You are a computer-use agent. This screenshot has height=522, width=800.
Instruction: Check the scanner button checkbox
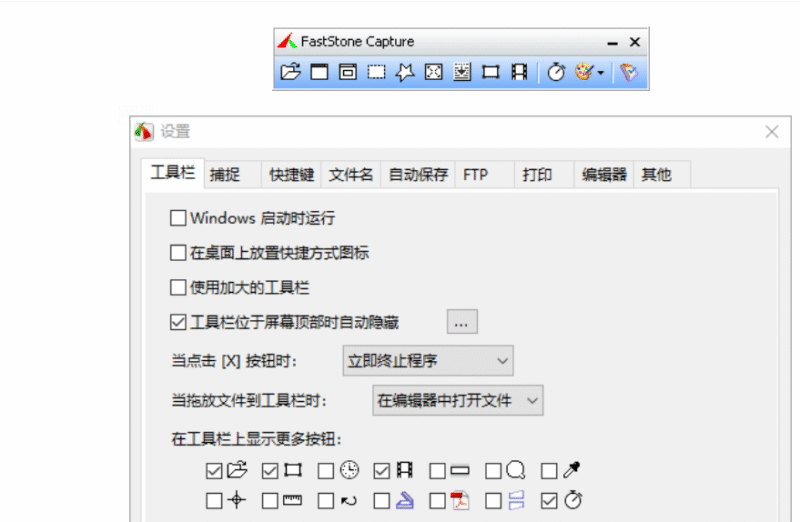coord(382,501)
